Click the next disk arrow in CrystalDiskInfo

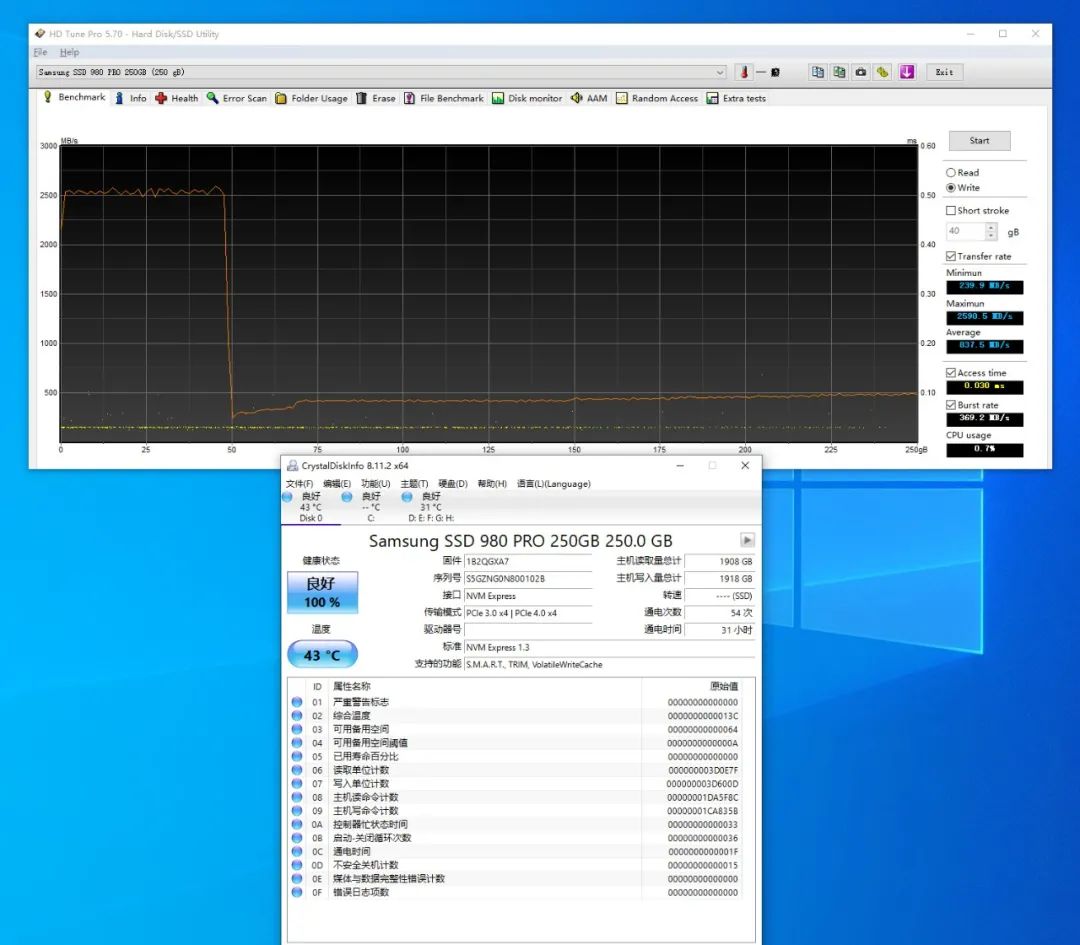click(747, 540)
